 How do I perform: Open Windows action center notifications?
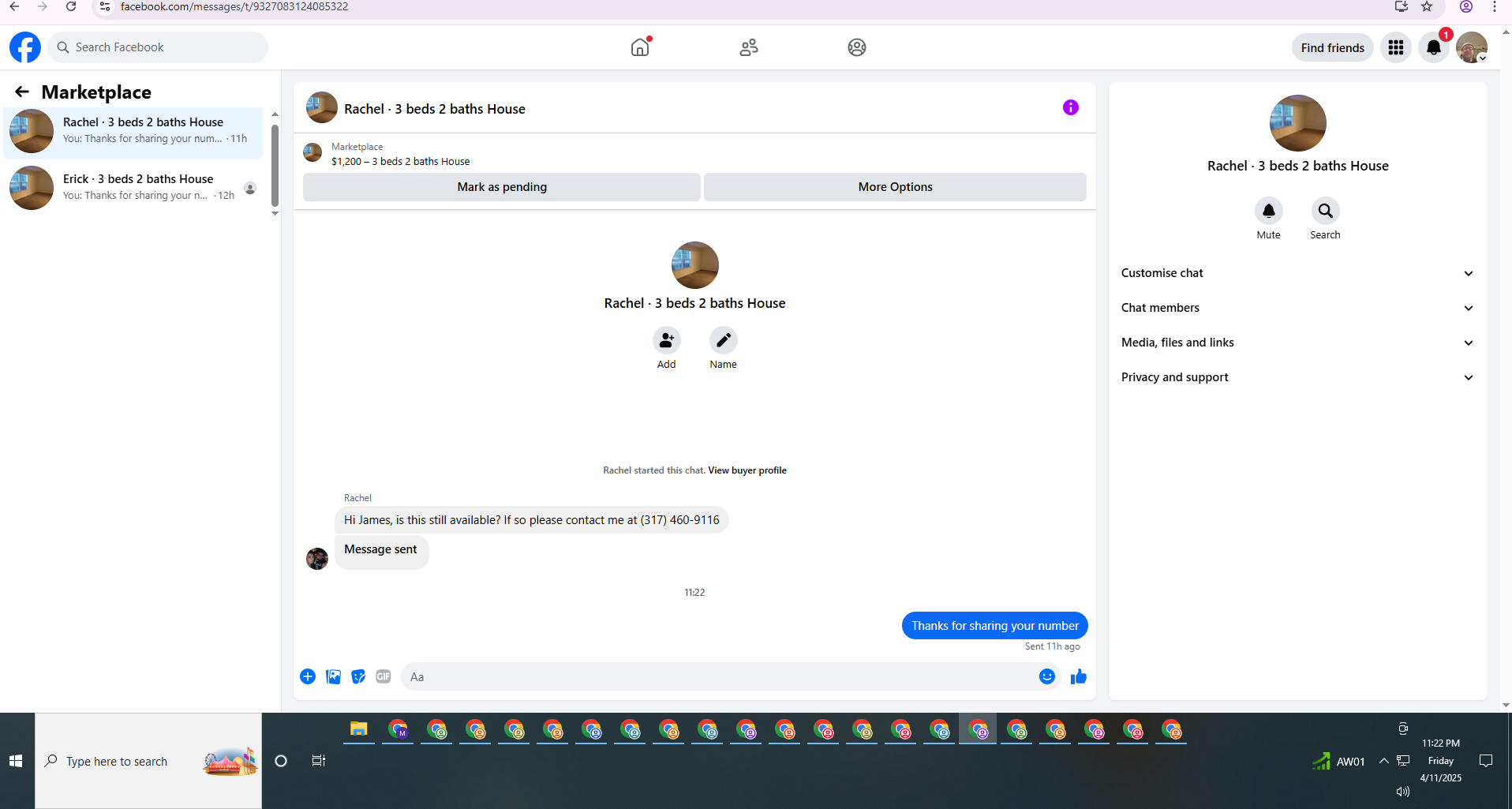tap(1486, 761)
